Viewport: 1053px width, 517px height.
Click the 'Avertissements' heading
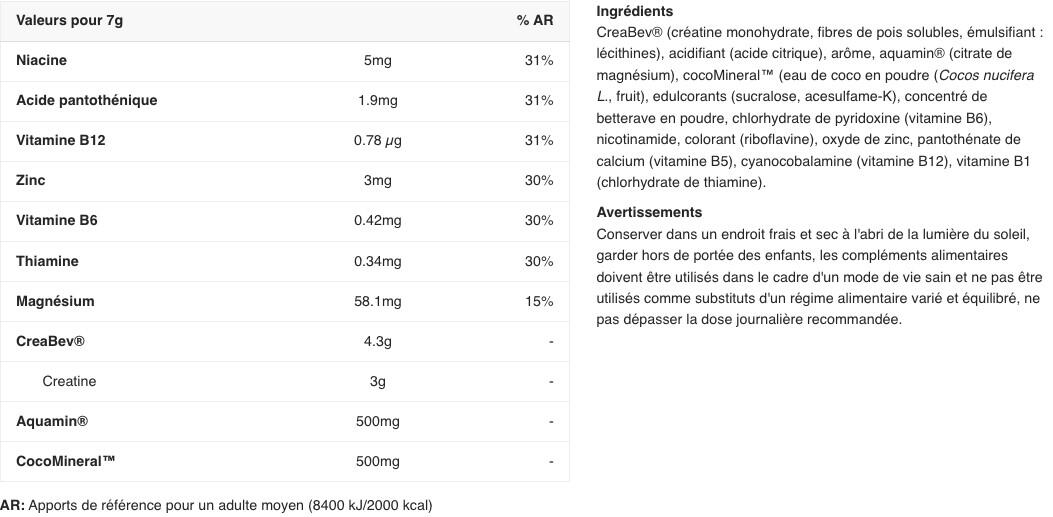649,212
